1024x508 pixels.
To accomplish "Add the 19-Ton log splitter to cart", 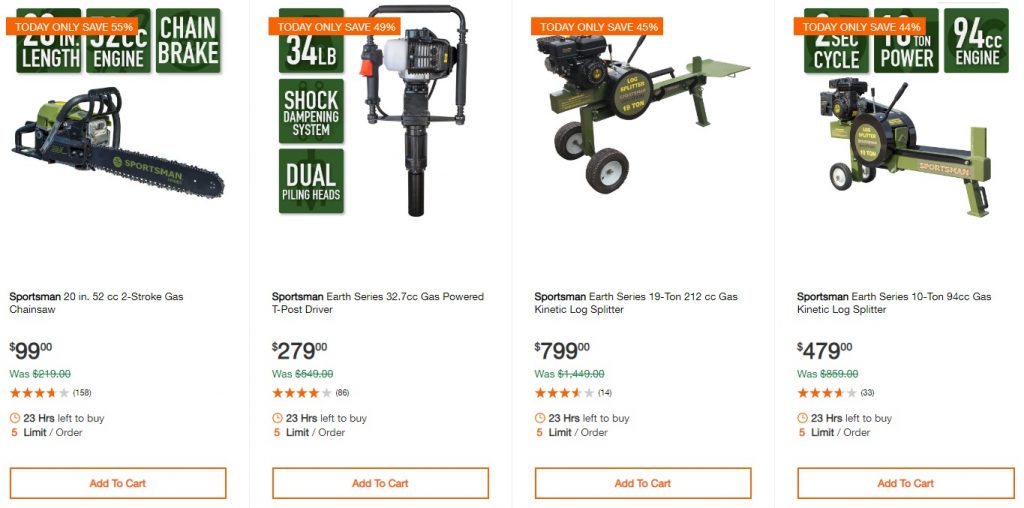I will pyautogui.click(x=643, y=483).
